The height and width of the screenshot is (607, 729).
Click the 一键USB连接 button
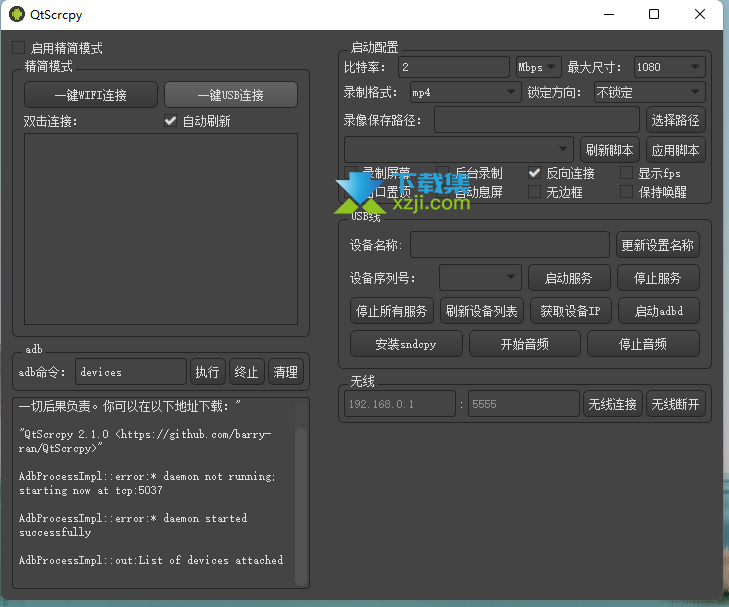231,95
